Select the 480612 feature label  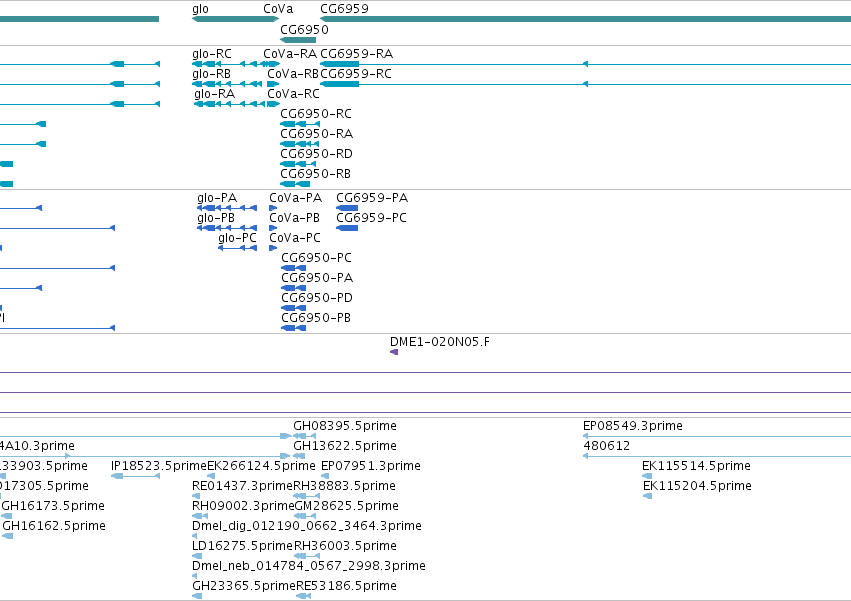point(607,446)
